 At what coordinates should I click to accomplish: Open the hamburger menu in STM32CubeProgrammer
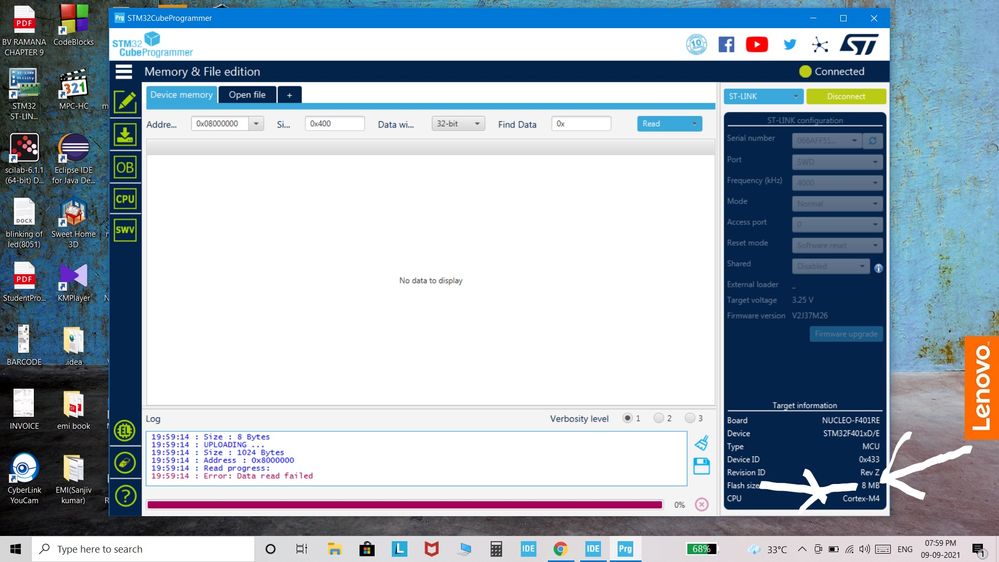tap(124, 71)
